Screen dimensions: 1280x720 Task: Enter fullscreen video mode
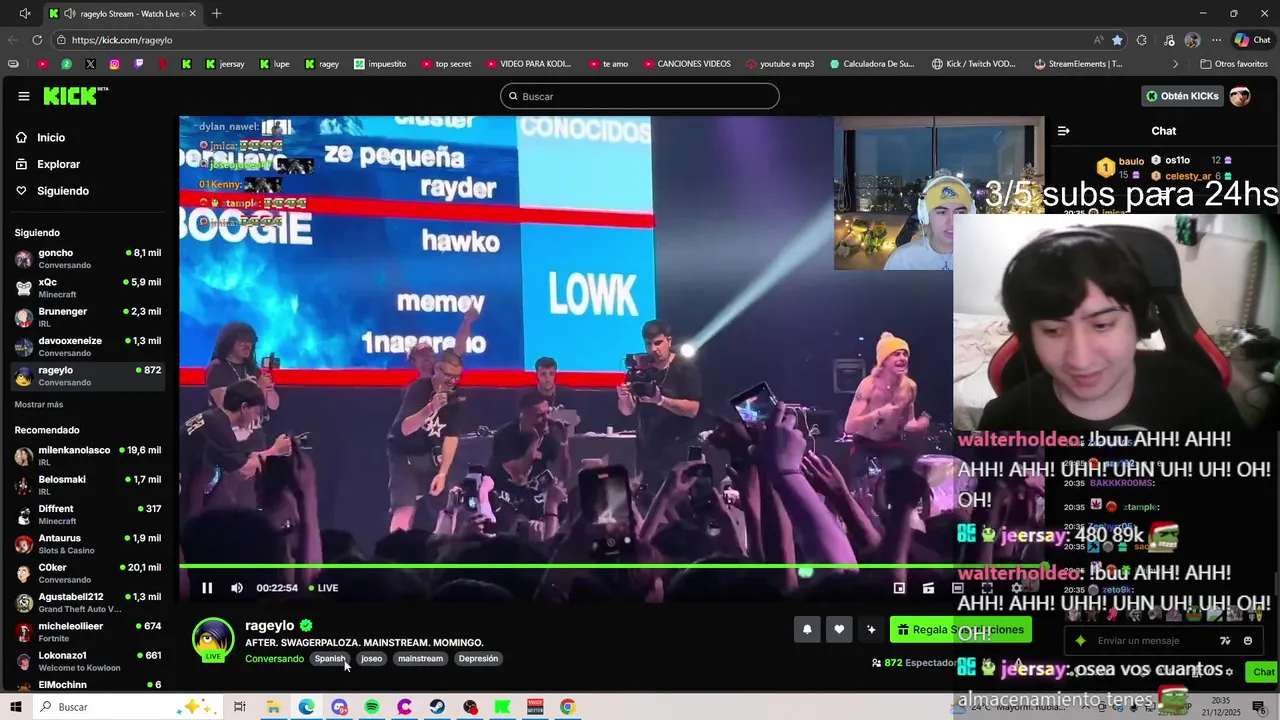987,588
